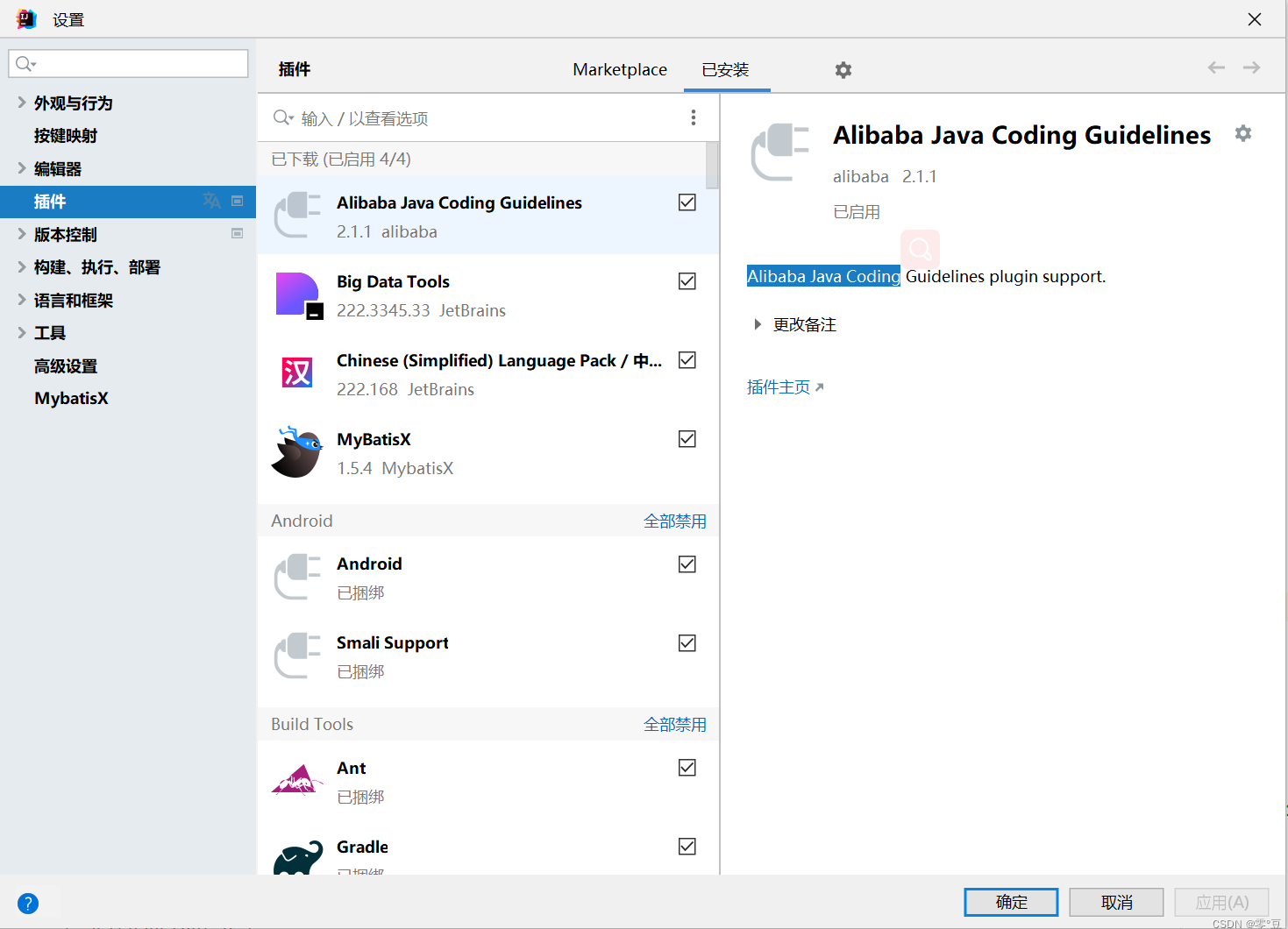This screenshot has height=929, width=1288.
Task: Click the MyBatisX bird icon
Action: coord(297,452)
